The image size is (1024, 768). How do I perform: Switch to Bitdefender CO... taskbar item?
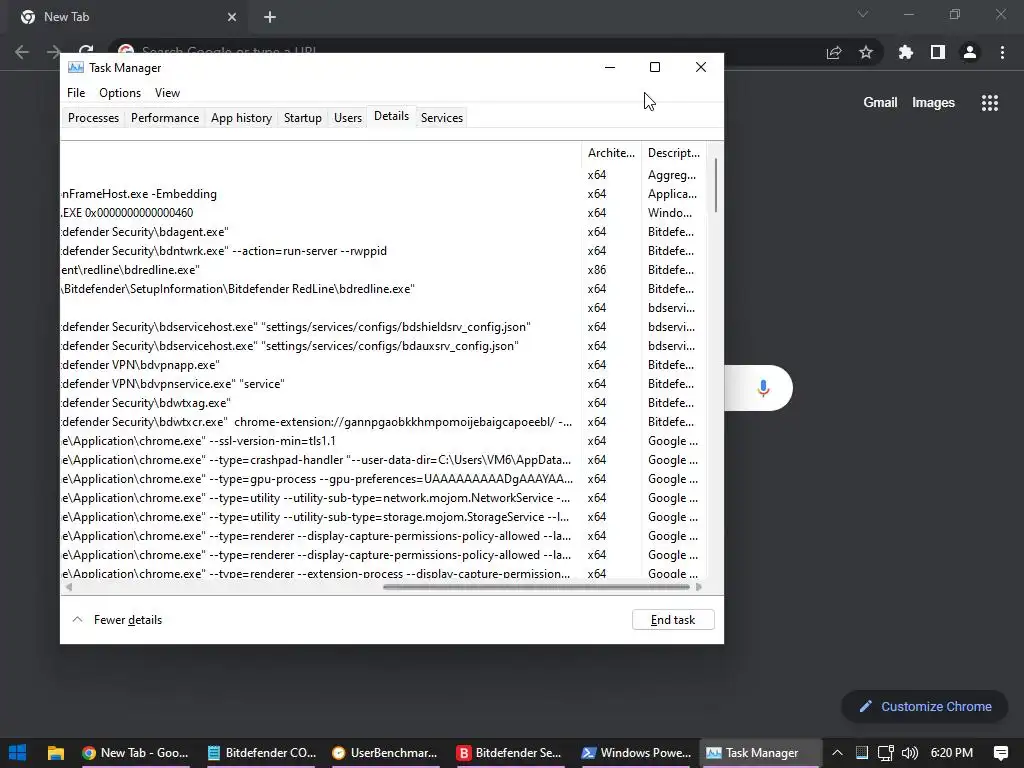[262, 752]
